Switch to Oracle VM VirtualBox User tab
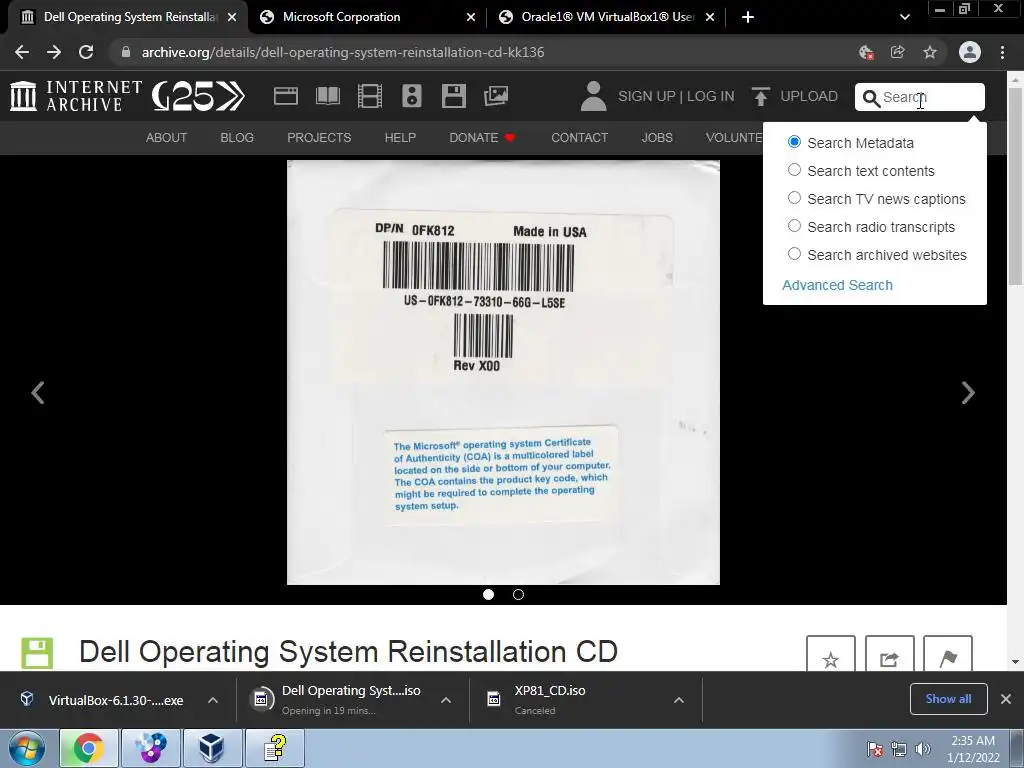Viewport: 1024px width, 768px height. [606, 17]
